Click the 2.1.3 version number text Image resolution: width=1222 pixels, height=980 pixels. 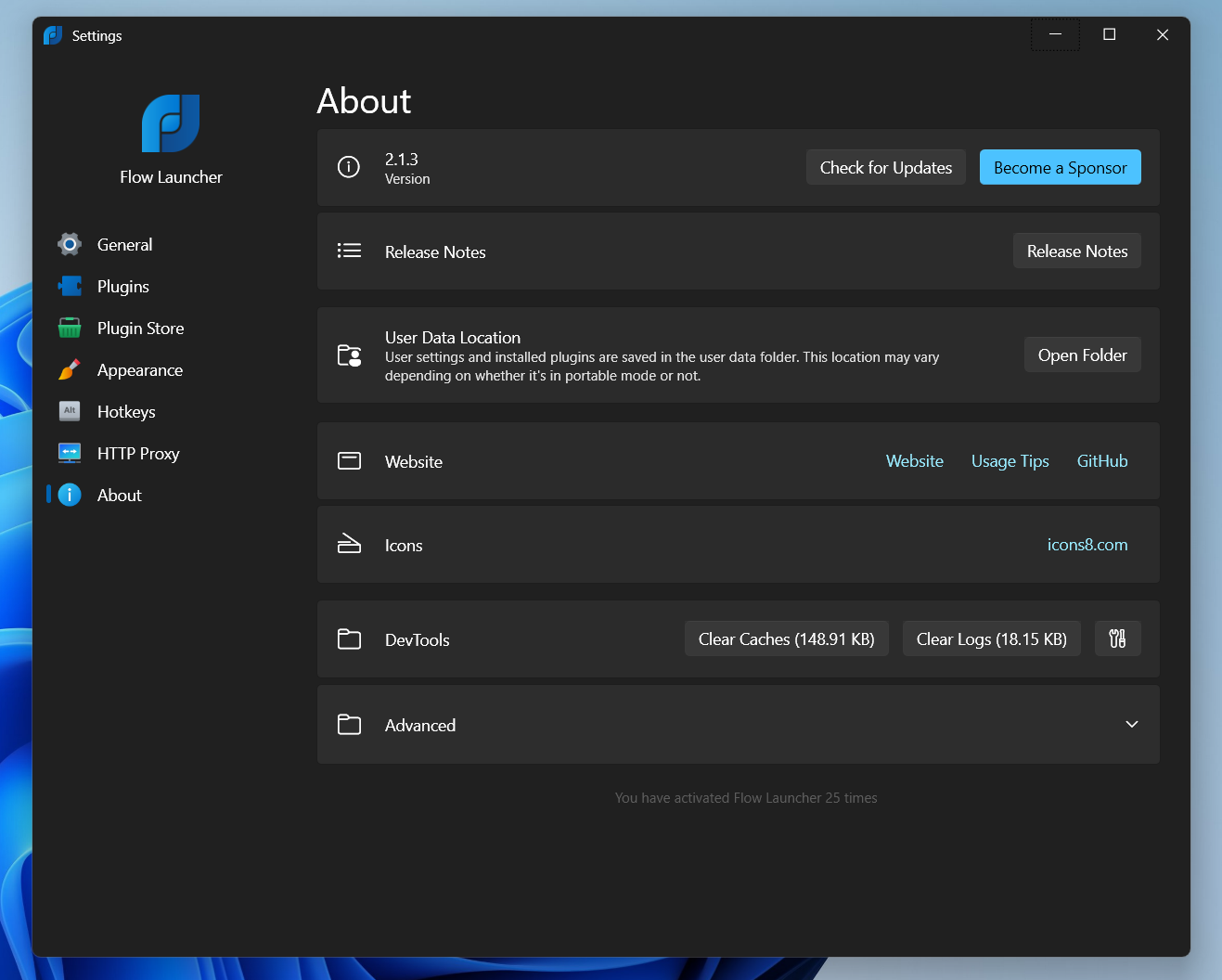click(x=402, y=160)
